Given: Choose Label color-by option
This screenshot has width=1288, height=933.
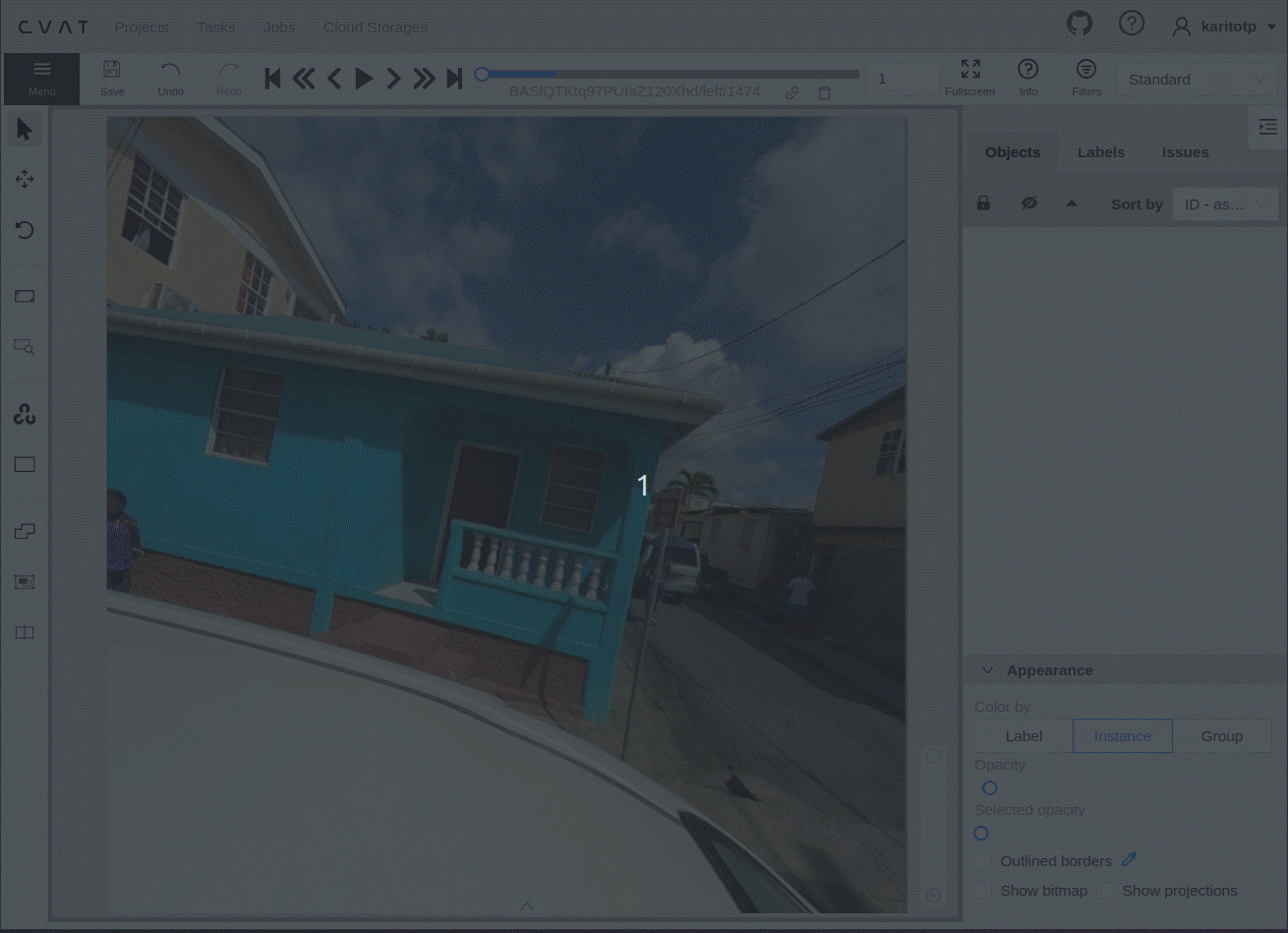Looking at the screenshot, I should (1024, 736).
